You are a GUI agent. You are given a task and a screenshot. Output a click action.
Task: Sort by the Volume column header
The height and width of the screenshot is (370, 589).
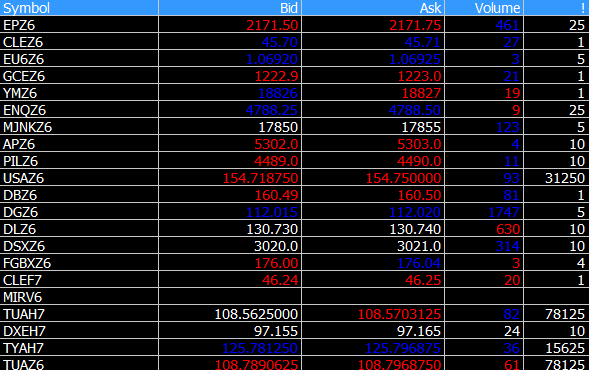[x=484, y=8]
